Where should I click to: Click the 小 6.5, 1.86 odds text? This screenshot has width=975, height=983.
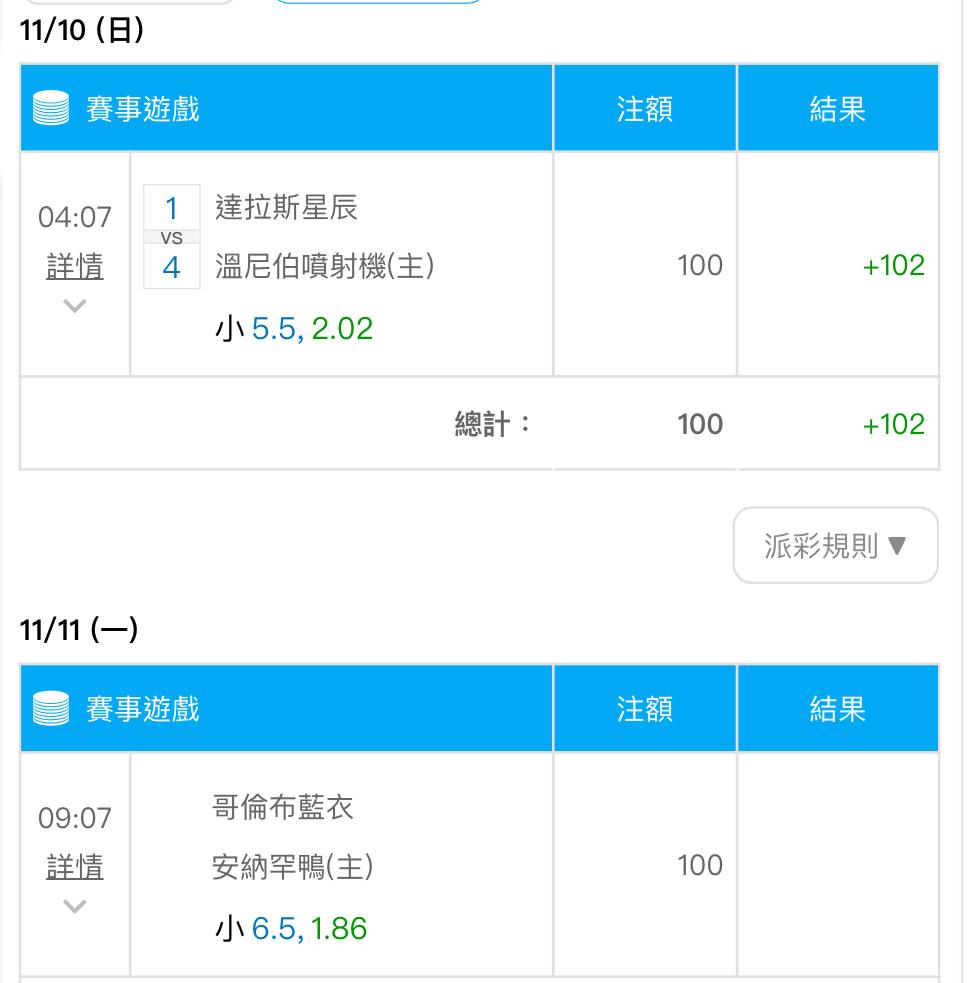(291, 929)
